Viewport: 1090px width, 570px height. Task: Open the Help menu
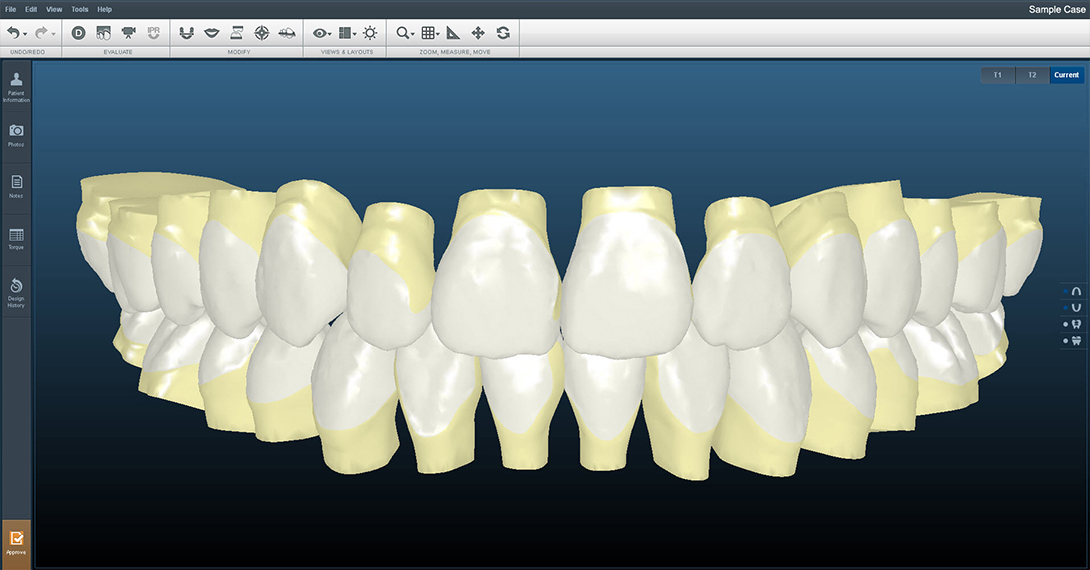(x=104, y=9)
